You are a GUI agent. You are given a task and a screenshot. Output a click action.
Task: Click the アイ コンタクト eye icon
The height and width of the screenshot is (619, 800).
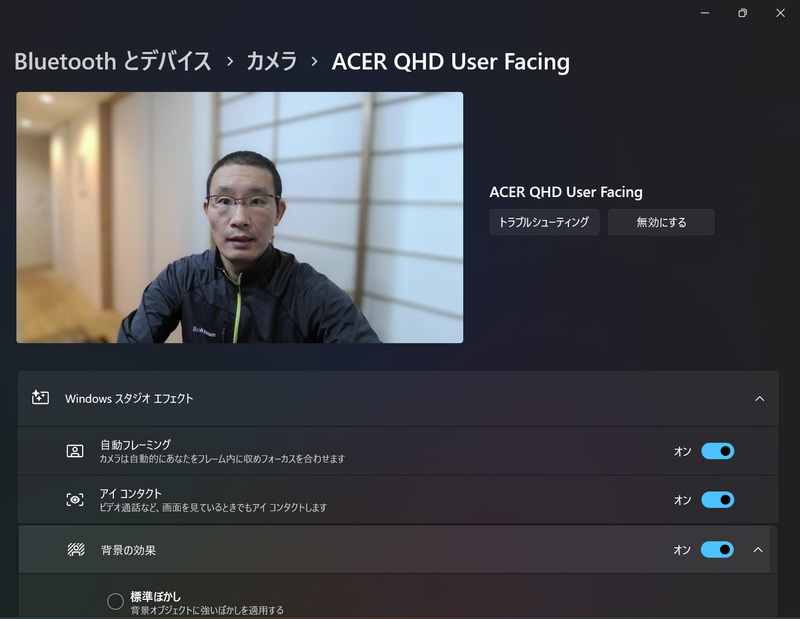click(74, 502)
